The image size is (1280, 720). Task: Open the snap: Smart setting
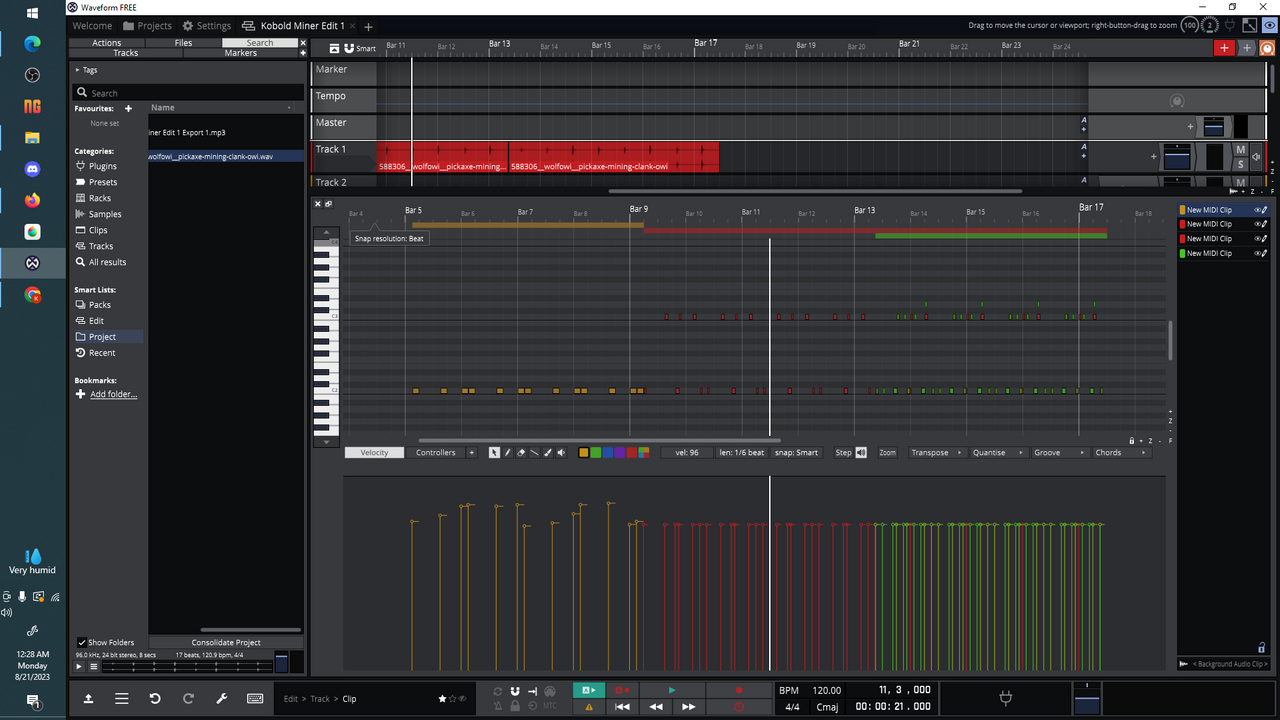coord(797,453)
